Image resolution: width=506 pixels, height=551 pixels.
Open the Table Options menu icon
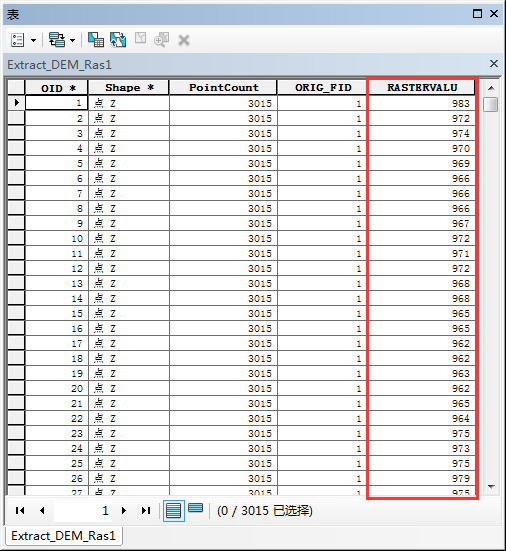tap(18, 40)
